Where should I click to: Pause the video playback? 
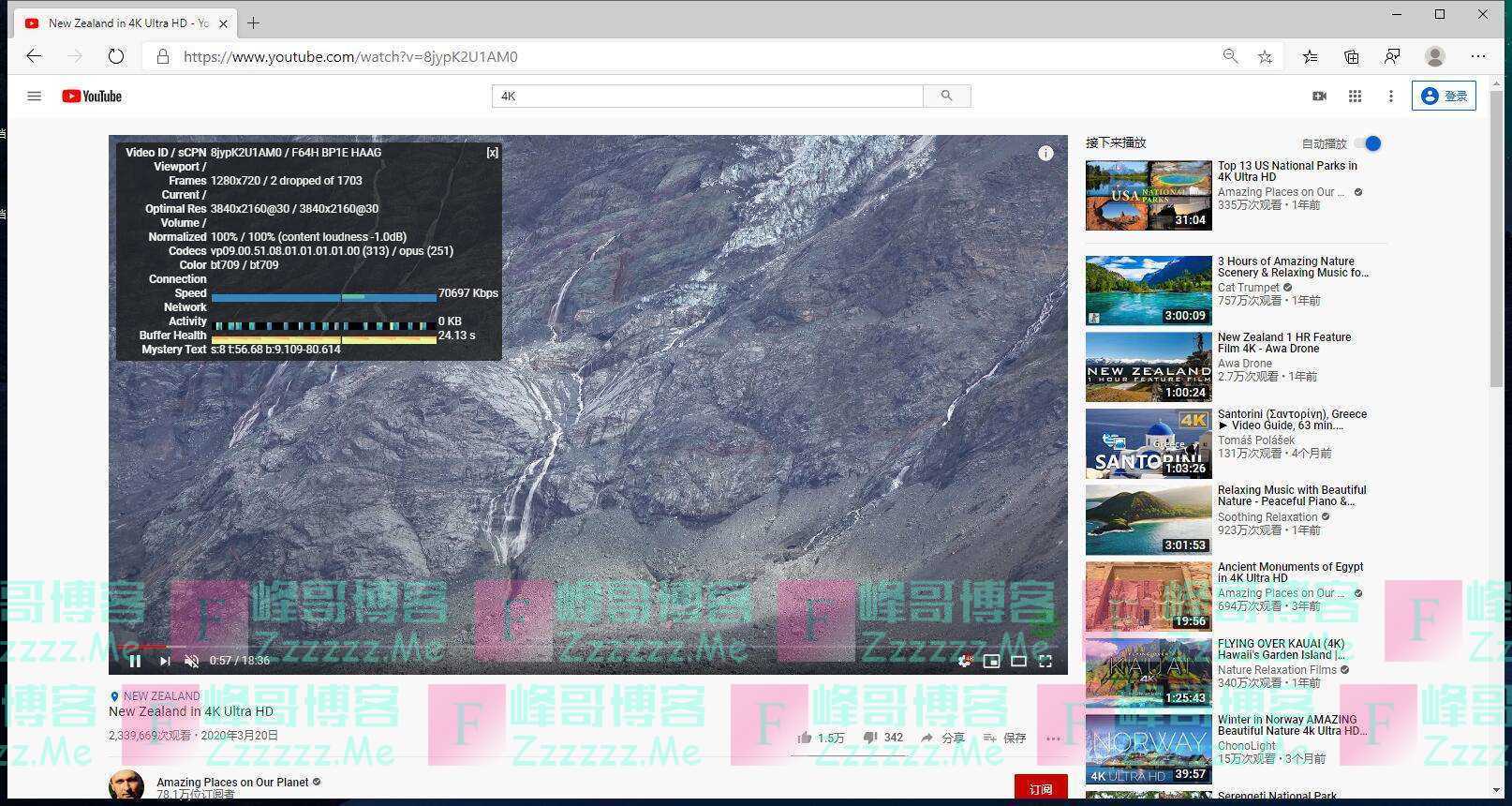[135, 661]
